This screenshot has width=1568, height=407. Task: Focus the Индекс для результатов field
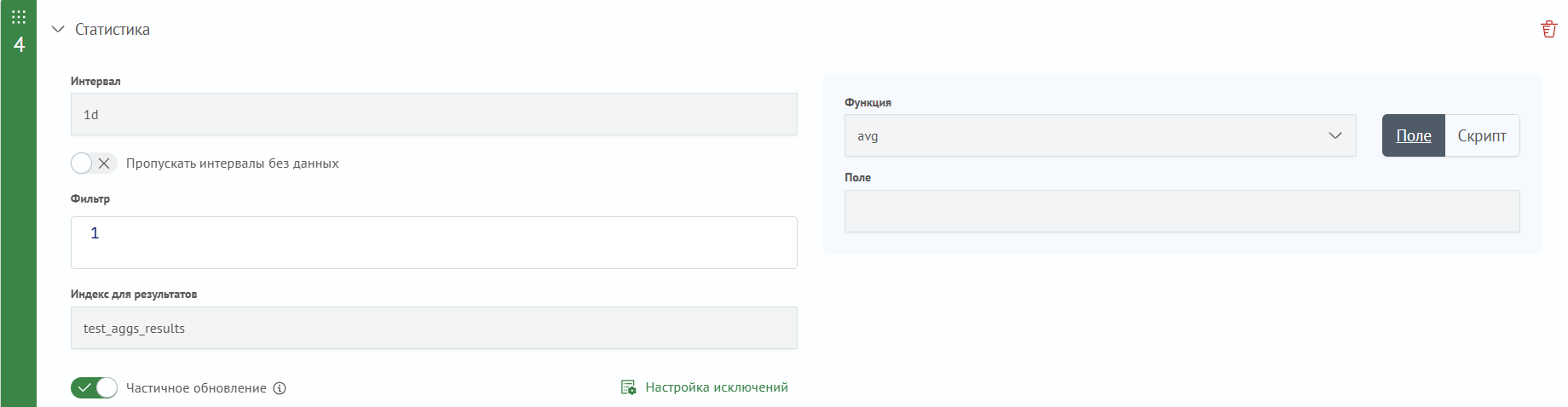point(434,328)
